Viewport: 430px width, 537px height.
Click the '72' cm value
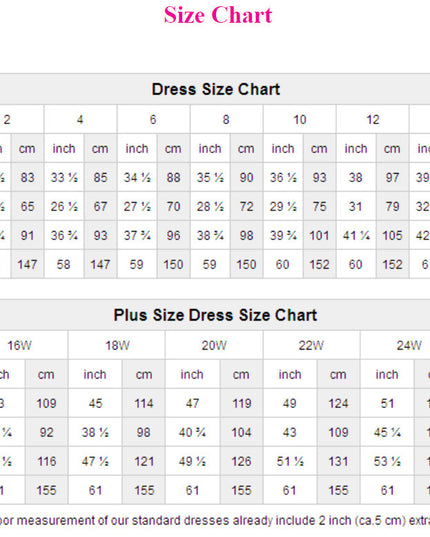click(x=246, y=207)
